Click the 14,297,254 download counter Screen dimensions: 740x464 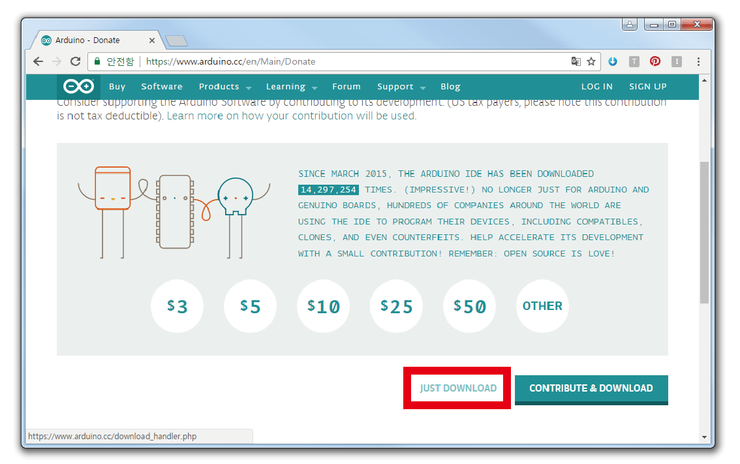[x=328, y=190]
